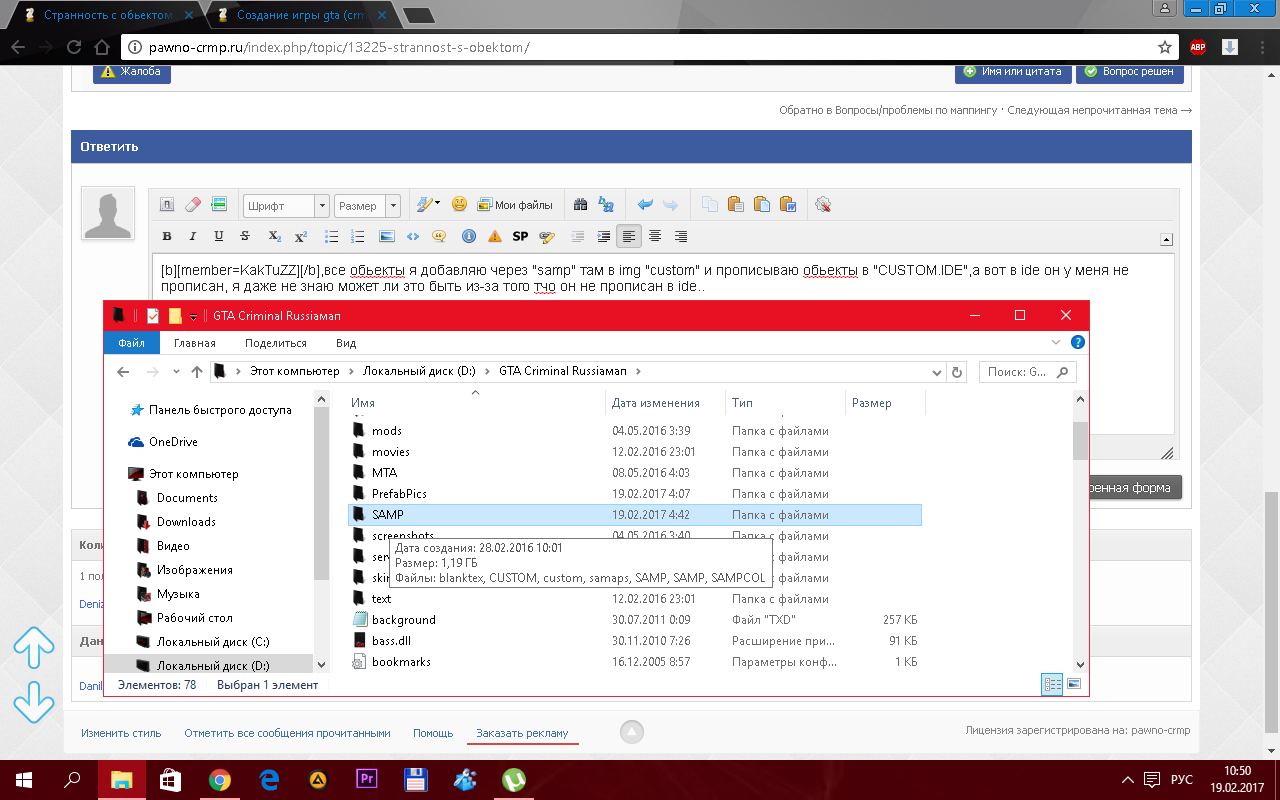
Task: Apply subscript formatting
Action: 274,237
